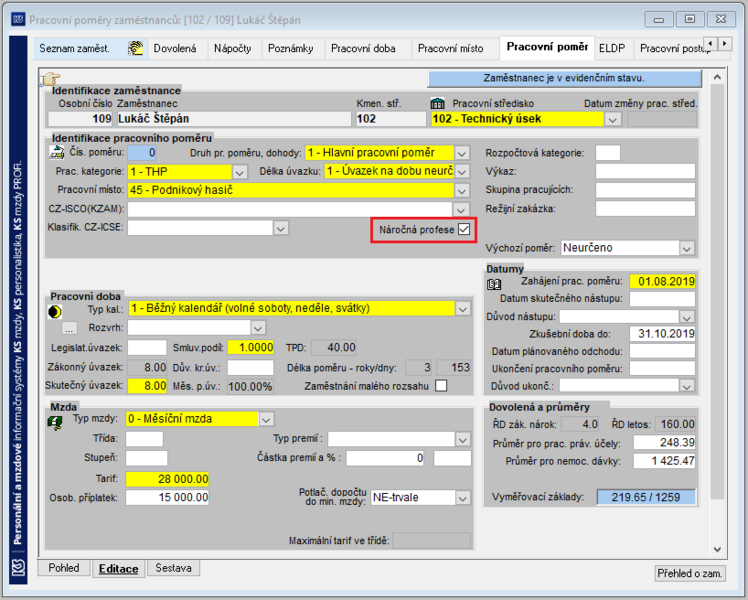Click the Skutečný úvazek field
The height and width of the screenshot is (600, 748).
[x=147, y=385]
